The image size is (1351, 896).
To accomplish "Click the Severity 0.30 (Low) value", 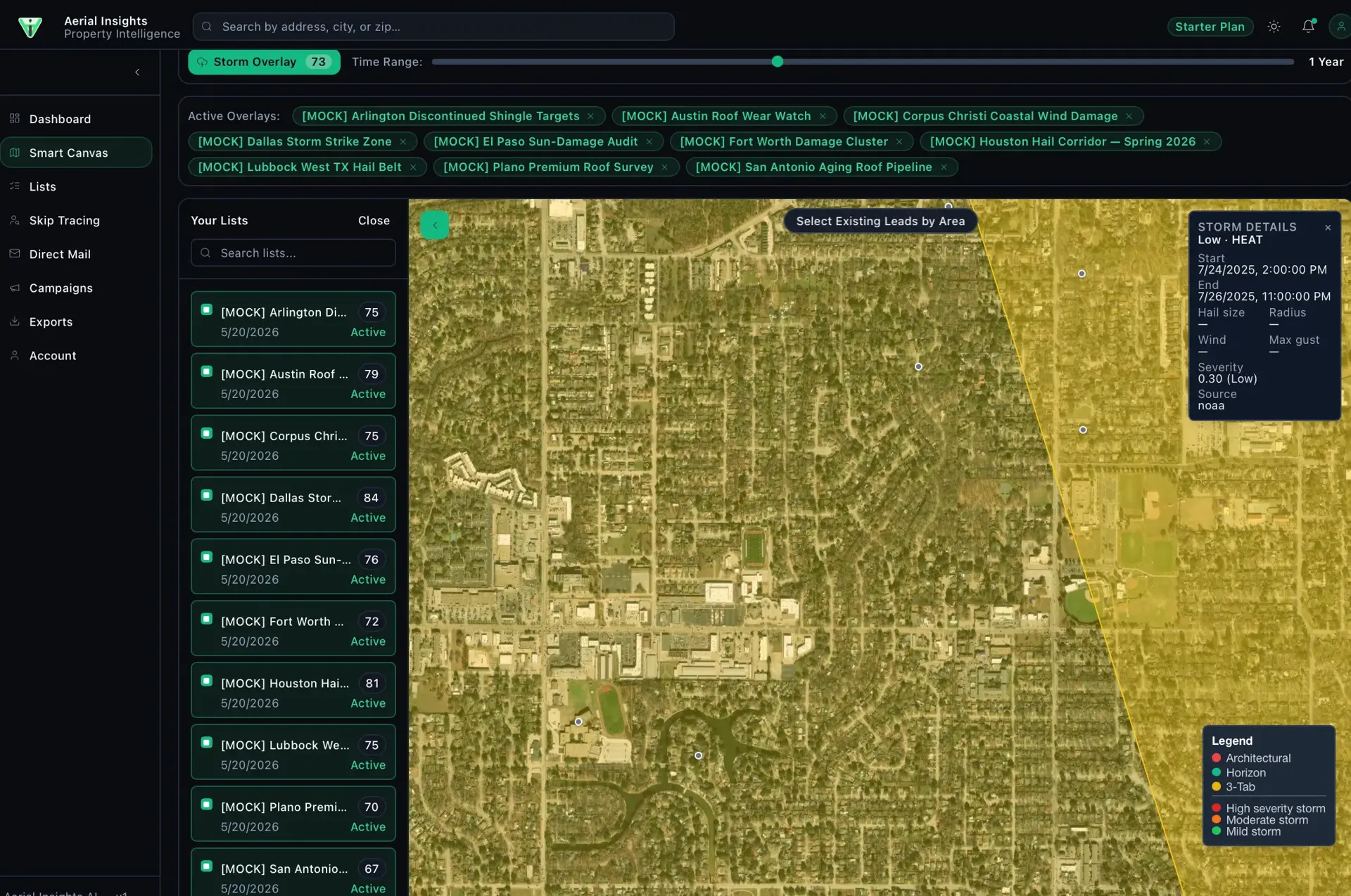I will (1227, 379).
